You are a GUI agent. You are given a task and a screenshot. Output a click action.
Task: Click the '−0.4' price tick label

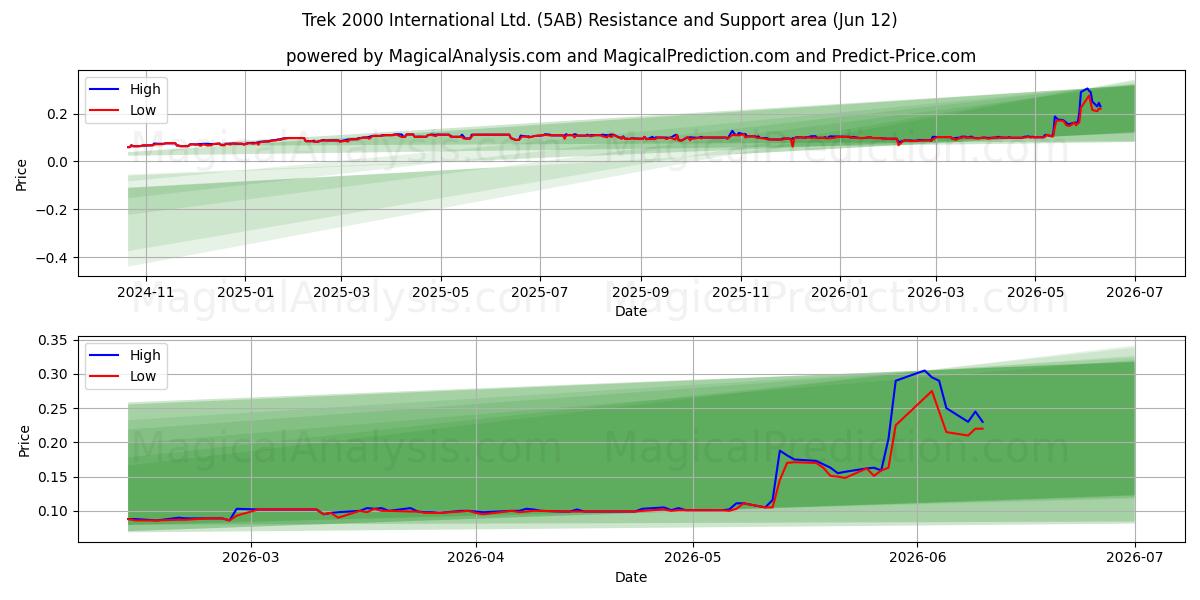(54, 258)
